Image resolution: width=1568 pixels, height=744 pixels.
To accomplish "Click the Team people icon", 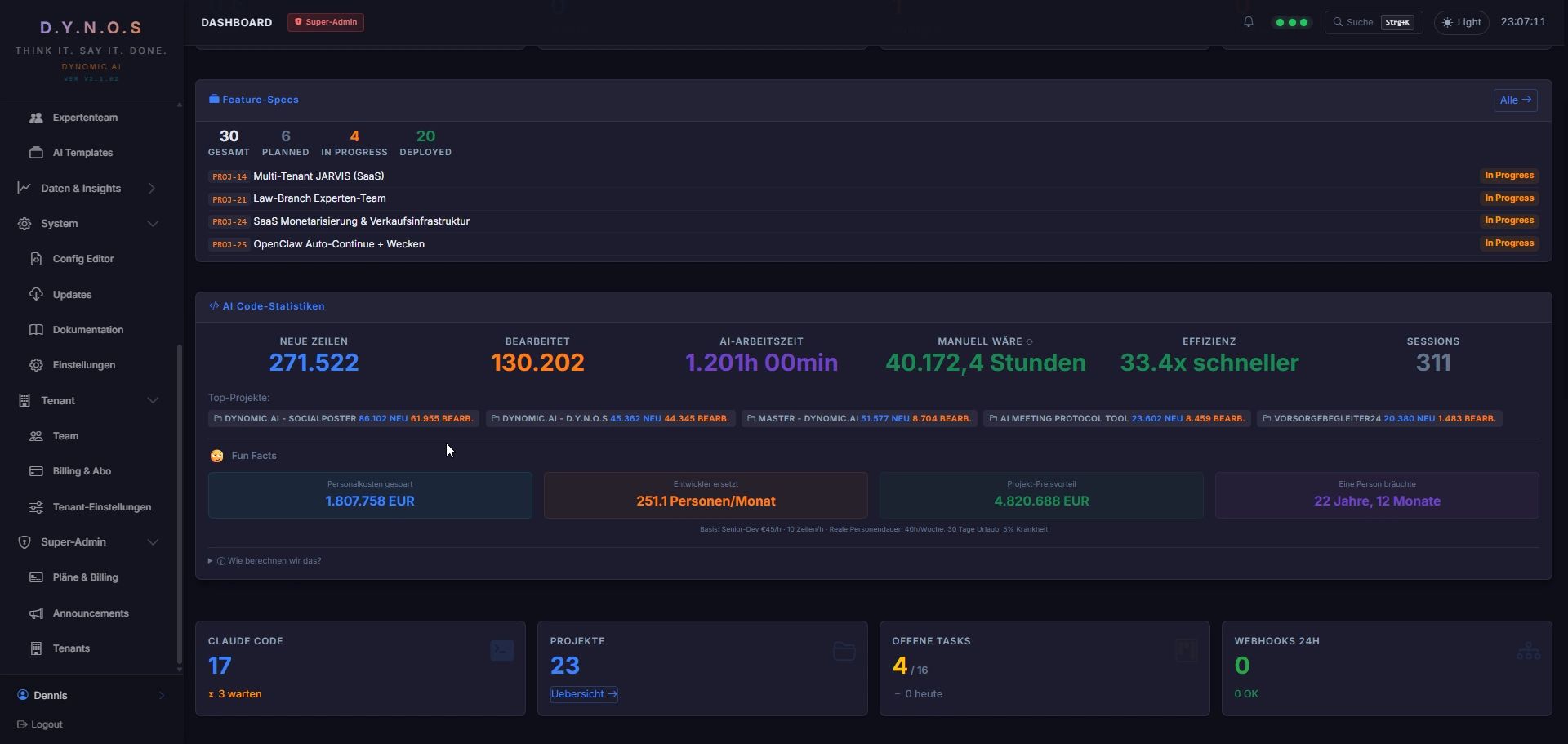I will (x=36, y=436).
